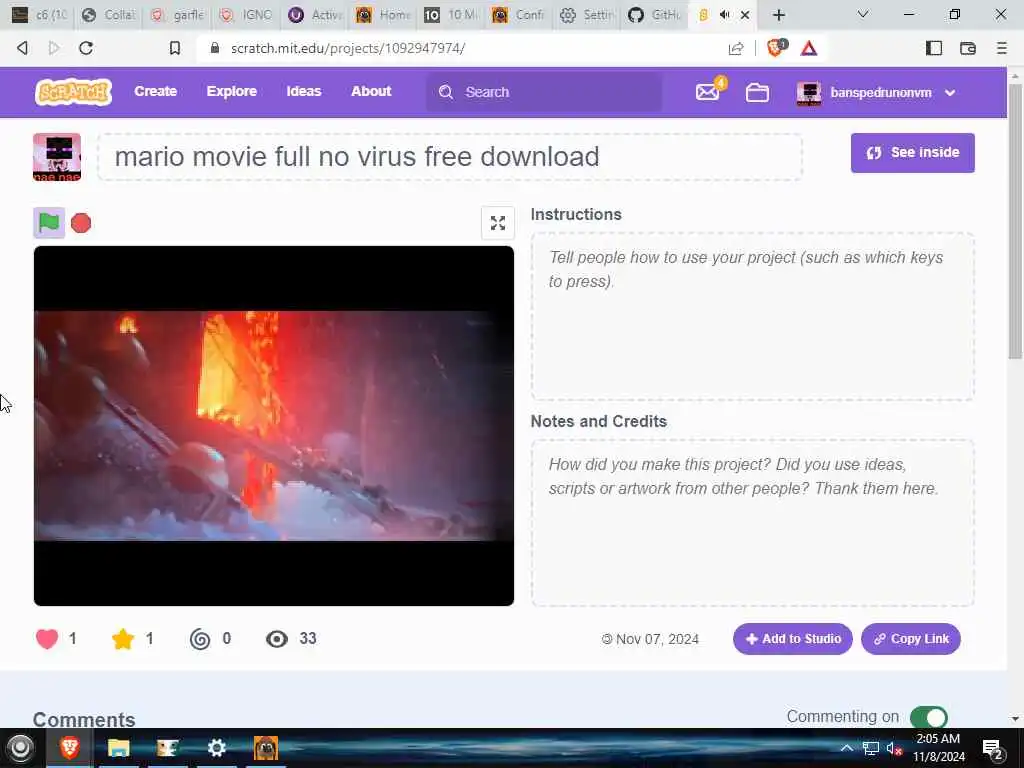1024x768 pixels.
Task: Switch to the garfie browser tab
Action: [x=178, y=15]
